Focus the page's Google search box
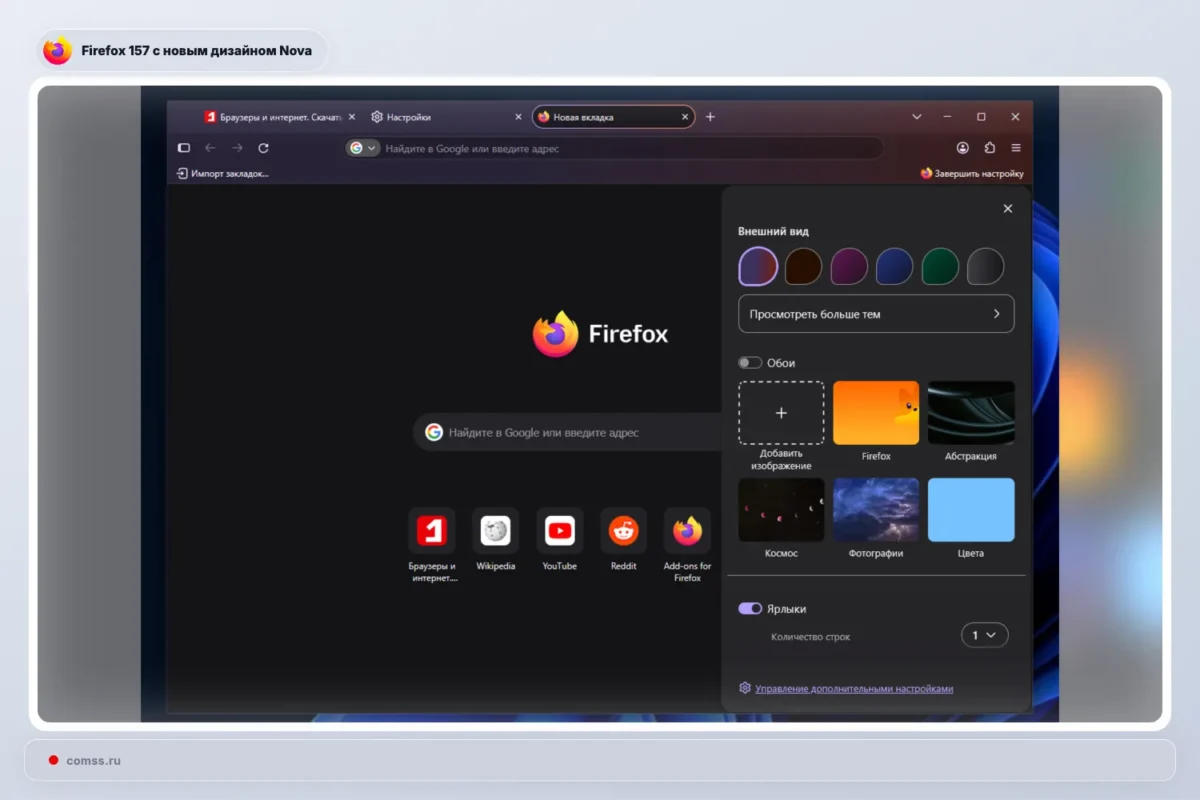The height and width of the screenshot is (800, 1200). tap(568, 432)
